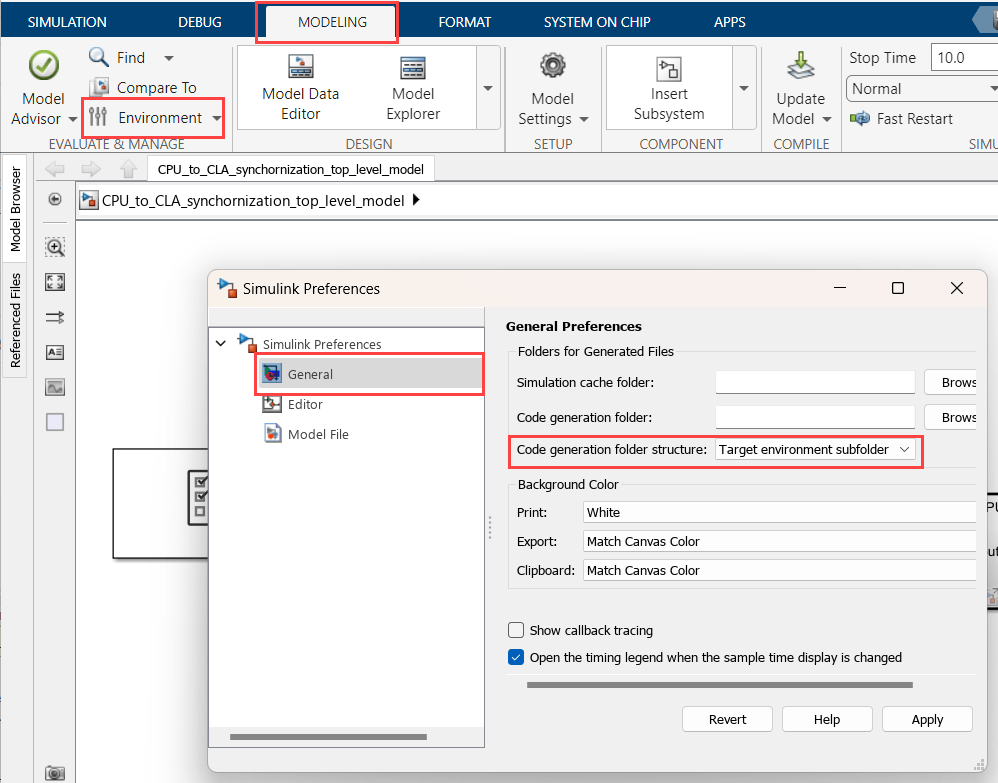This screenshot has width=998, height=783.
Task: Click the Update Model icon
Action: pyautogui.click(x=800, y=66)
